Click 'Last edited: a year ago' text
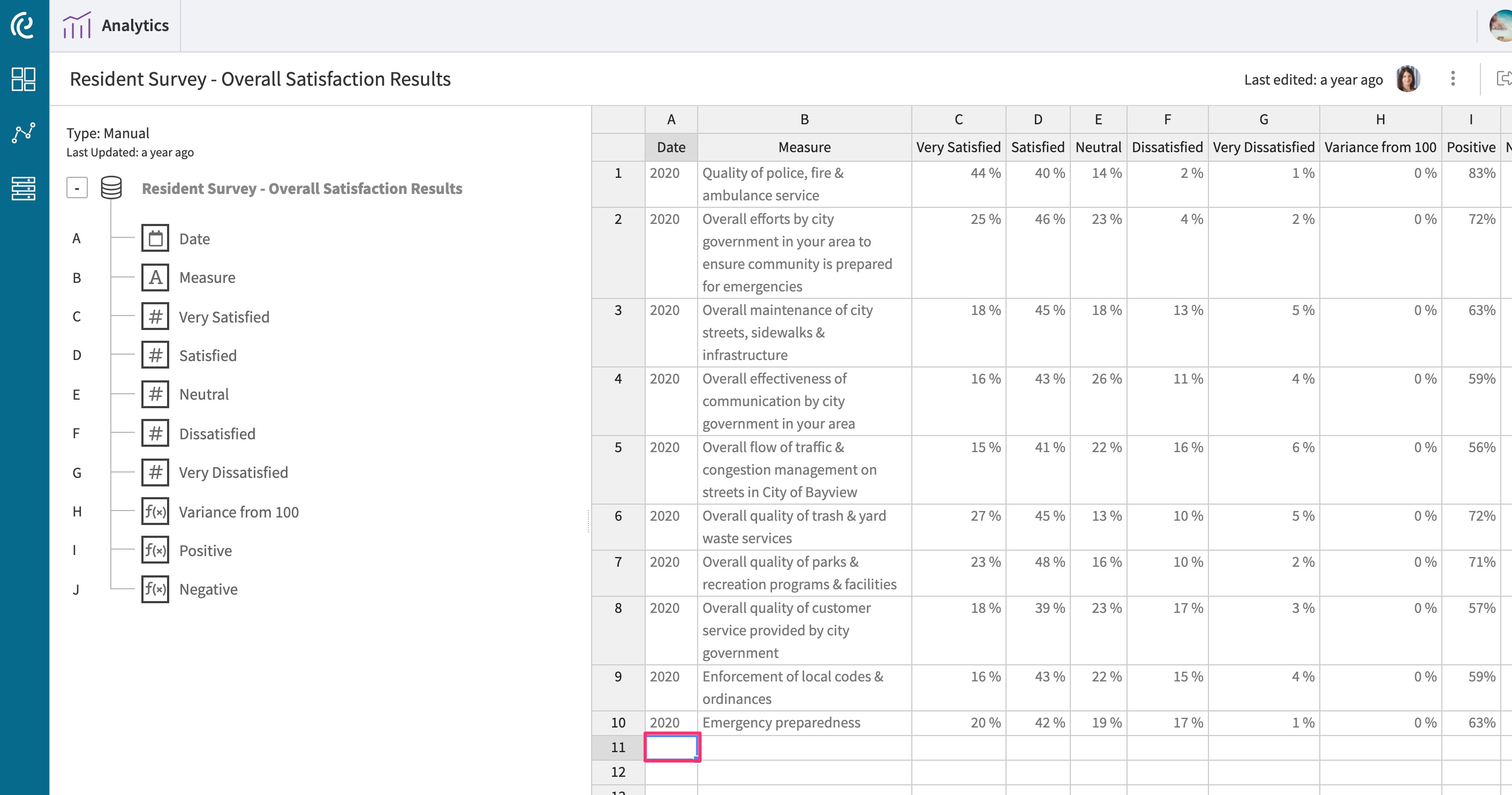The width and height of the screenshot is (1512, 795). point(1313,79)
